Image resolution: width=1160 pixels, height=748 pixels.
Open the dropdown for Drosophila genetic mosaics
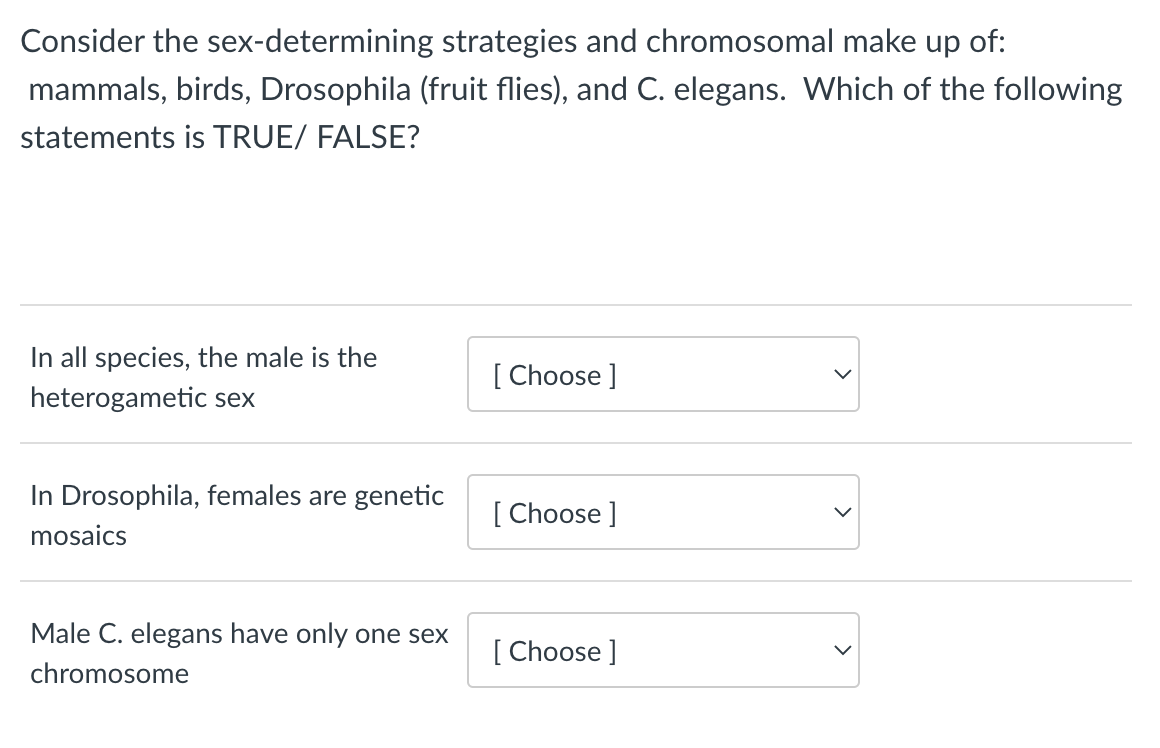click(662, 512)
